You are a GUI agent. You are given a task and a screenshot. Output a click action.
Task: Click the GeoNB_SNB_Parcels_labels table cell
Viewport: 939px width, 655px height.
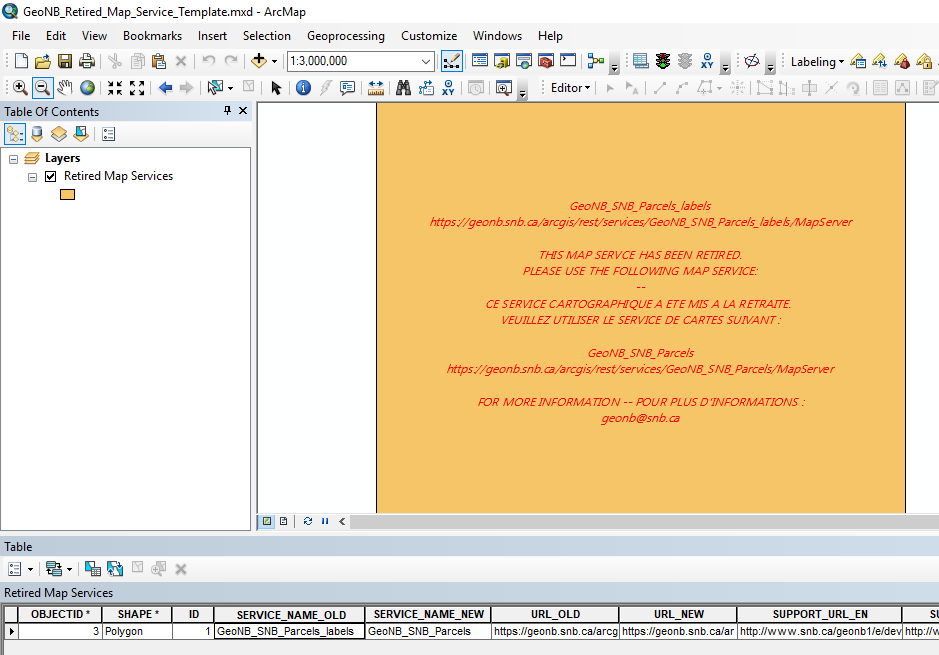pos(289,631)
